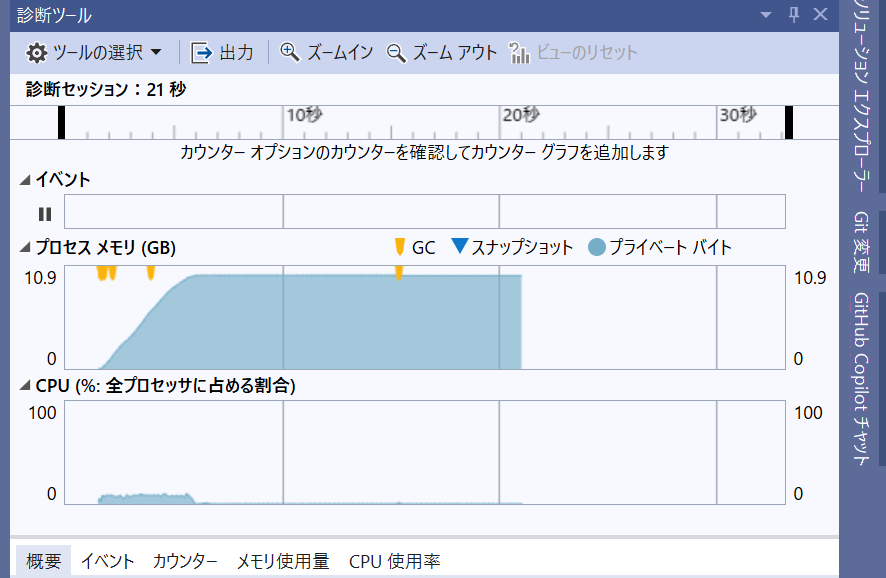Pause events with the pause icon

(x=44, y=213)
